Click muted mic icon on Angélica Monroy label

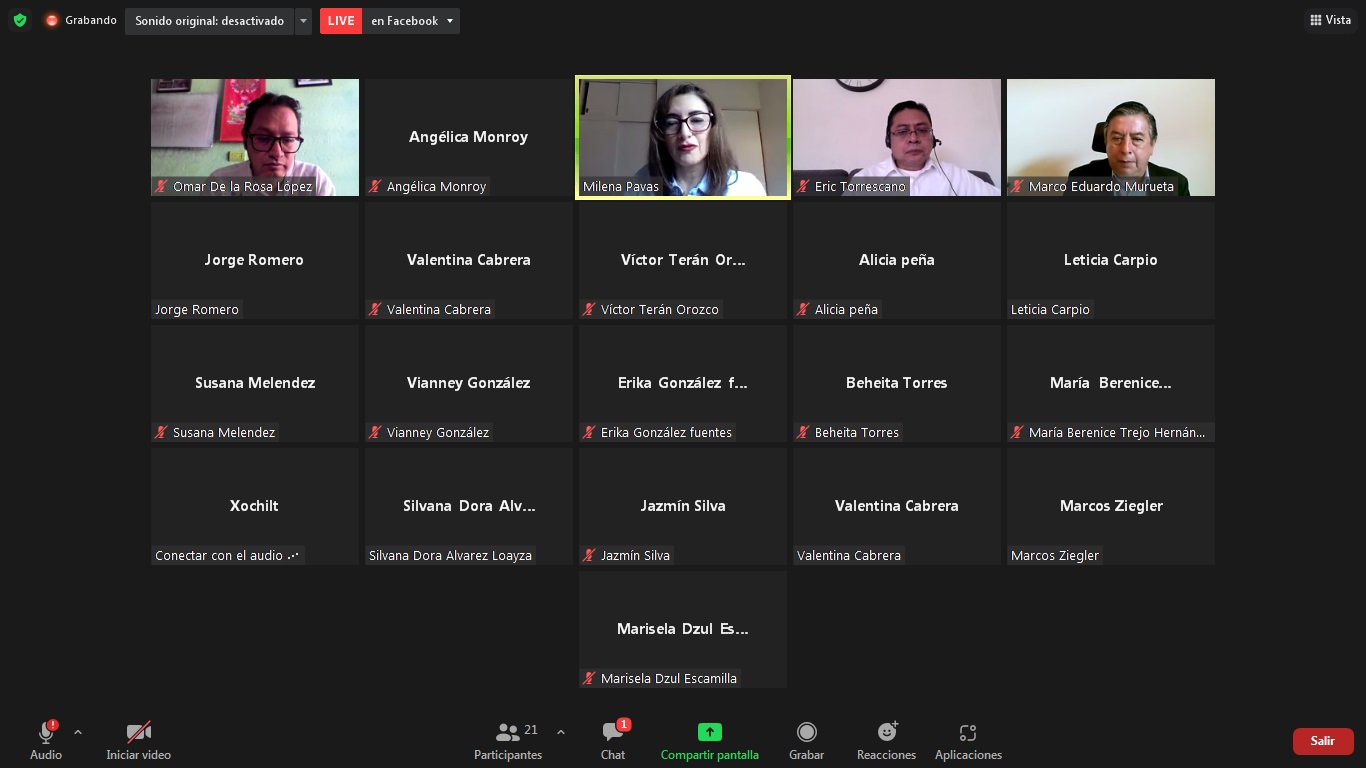coord(375,186)
